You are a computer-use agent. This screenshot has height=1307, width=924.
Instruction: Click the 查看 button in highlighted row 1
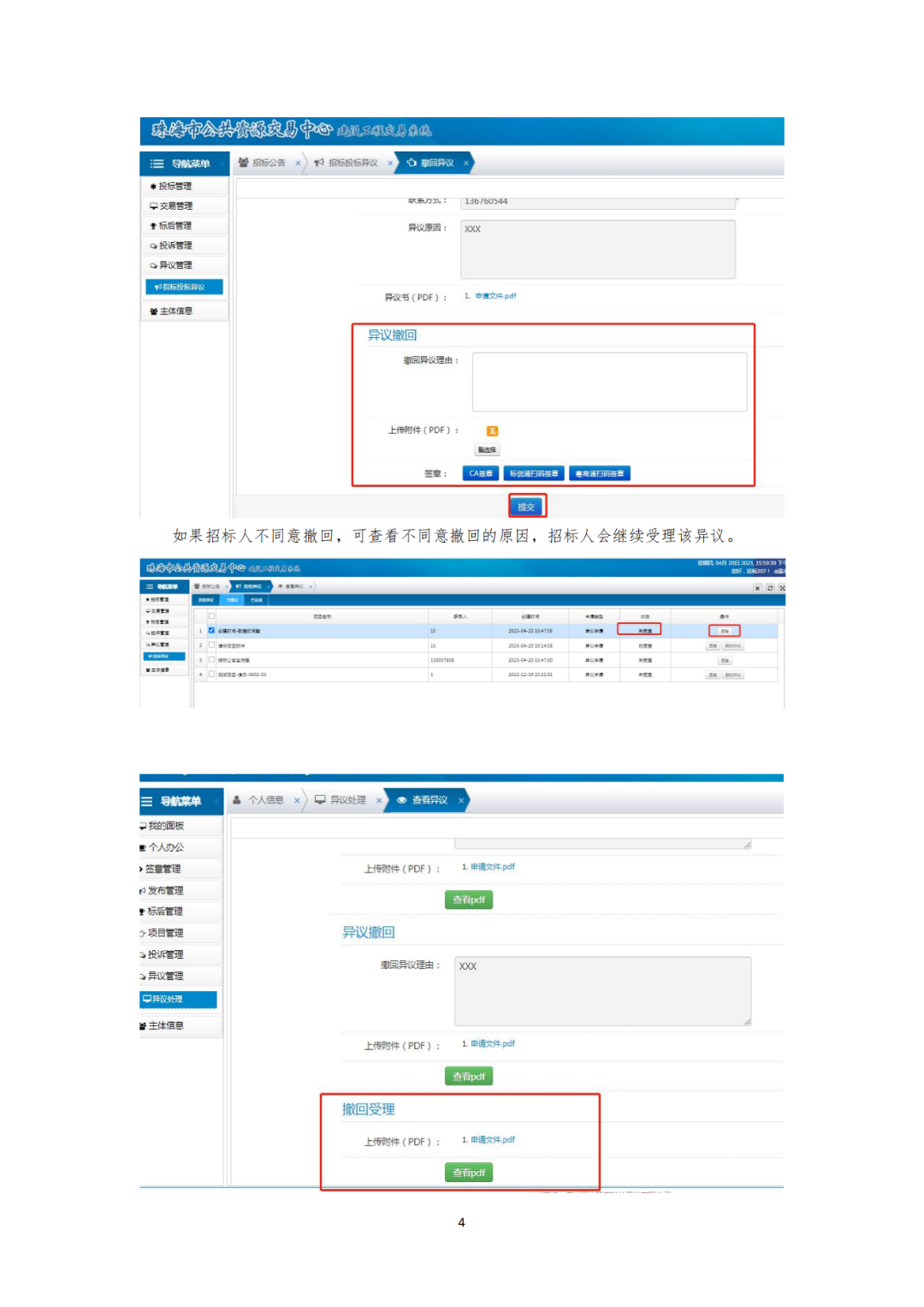(725, 631)
